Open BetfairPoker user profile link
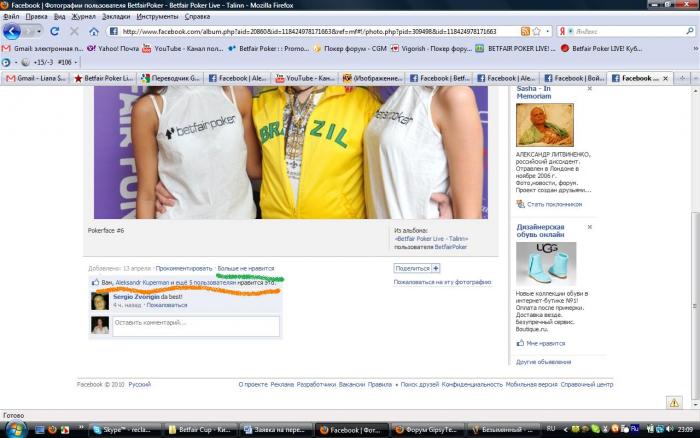The width and height of the screenshot is (700, 438). 450,247
